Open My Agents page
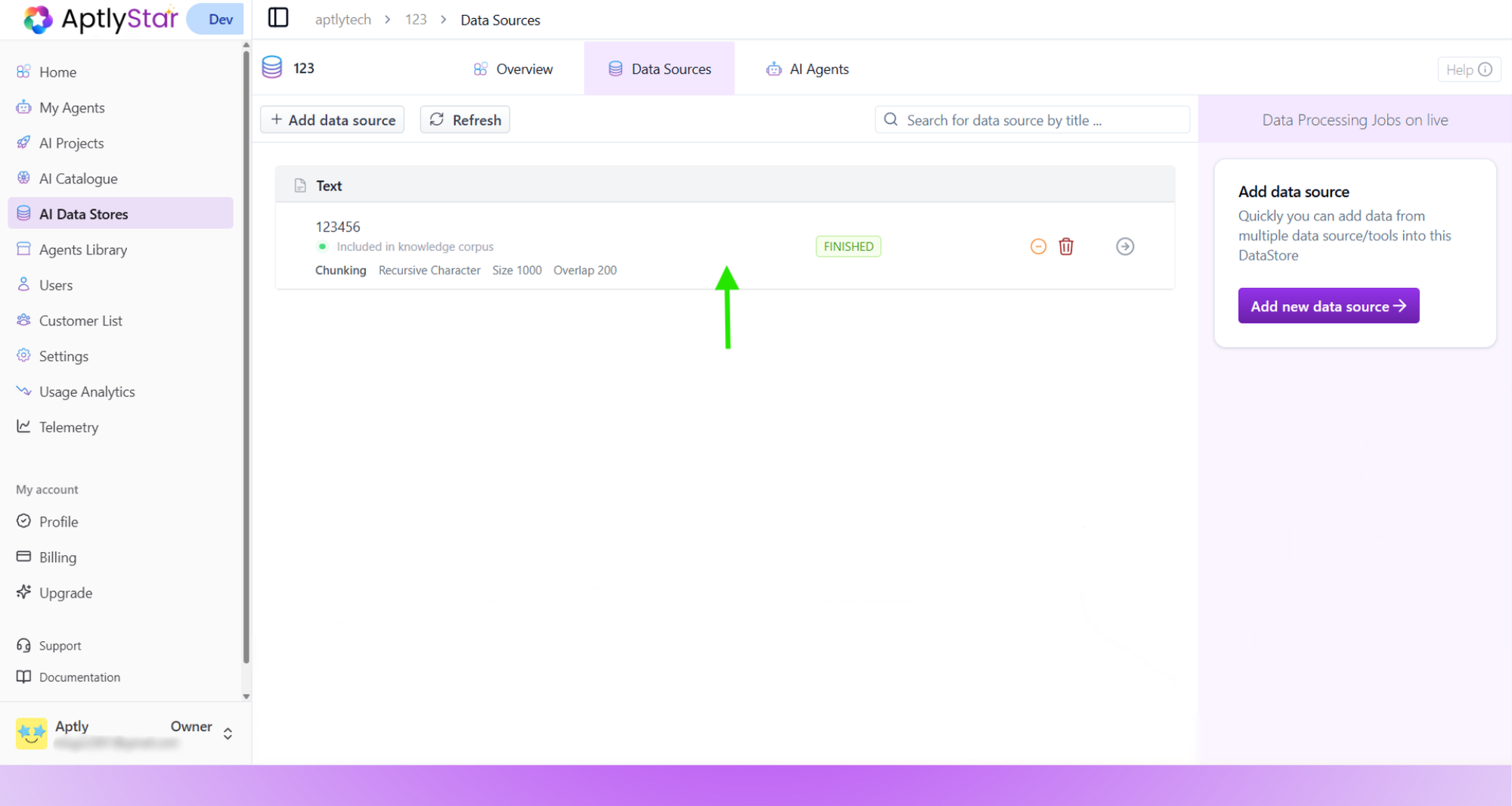Viewport: 1512px width, 806px height. (121, 107)
